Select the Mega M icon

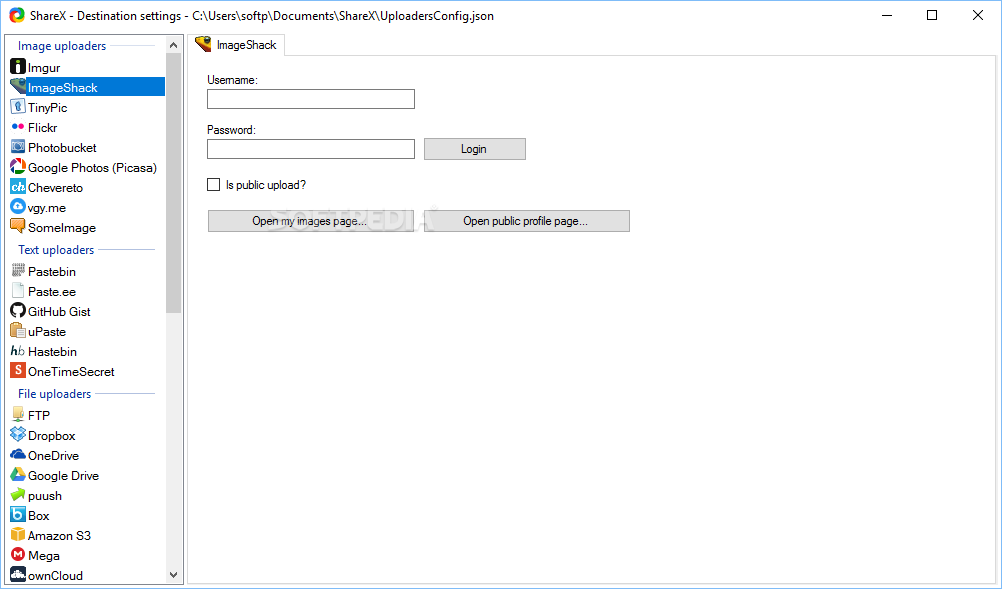pyautogui.click(x=18, y=555)
